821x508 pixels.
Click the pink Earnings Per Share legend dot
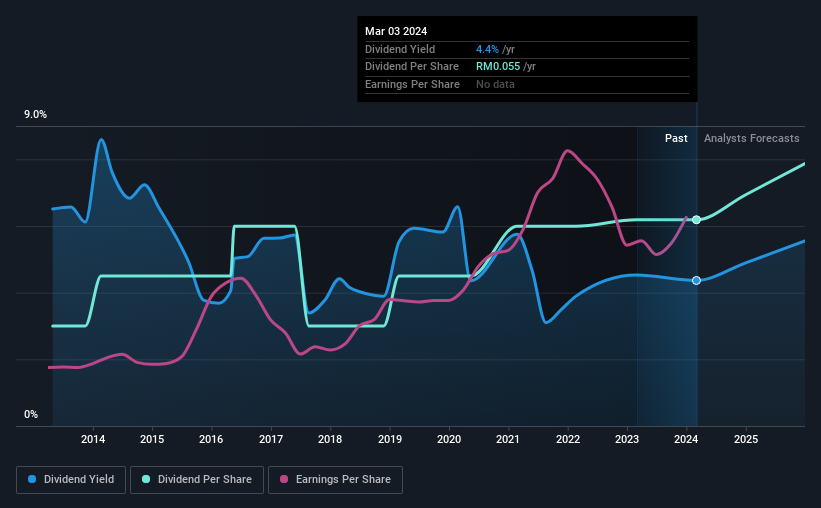coord(284,479)
